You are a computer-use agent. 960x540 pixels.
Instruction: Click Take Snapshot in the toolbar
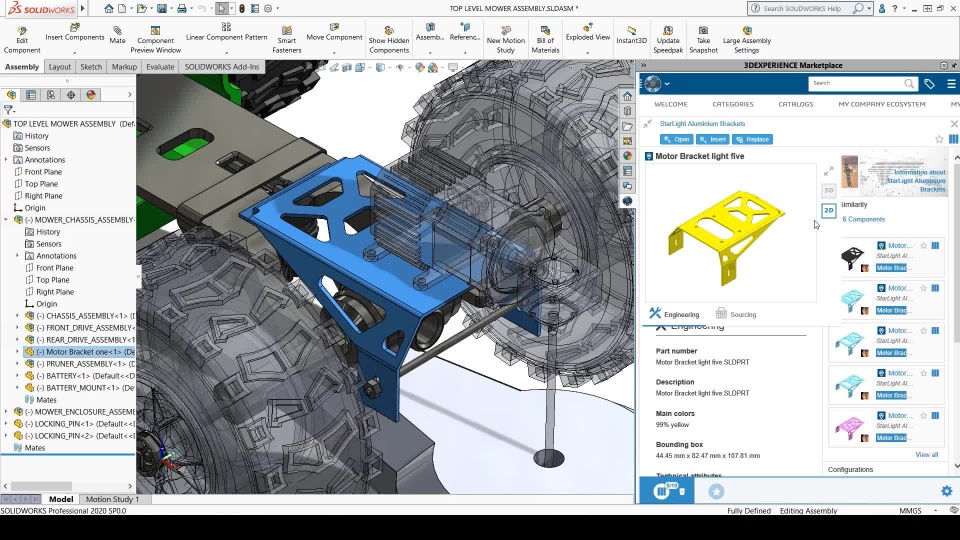[x=703, y=38]
